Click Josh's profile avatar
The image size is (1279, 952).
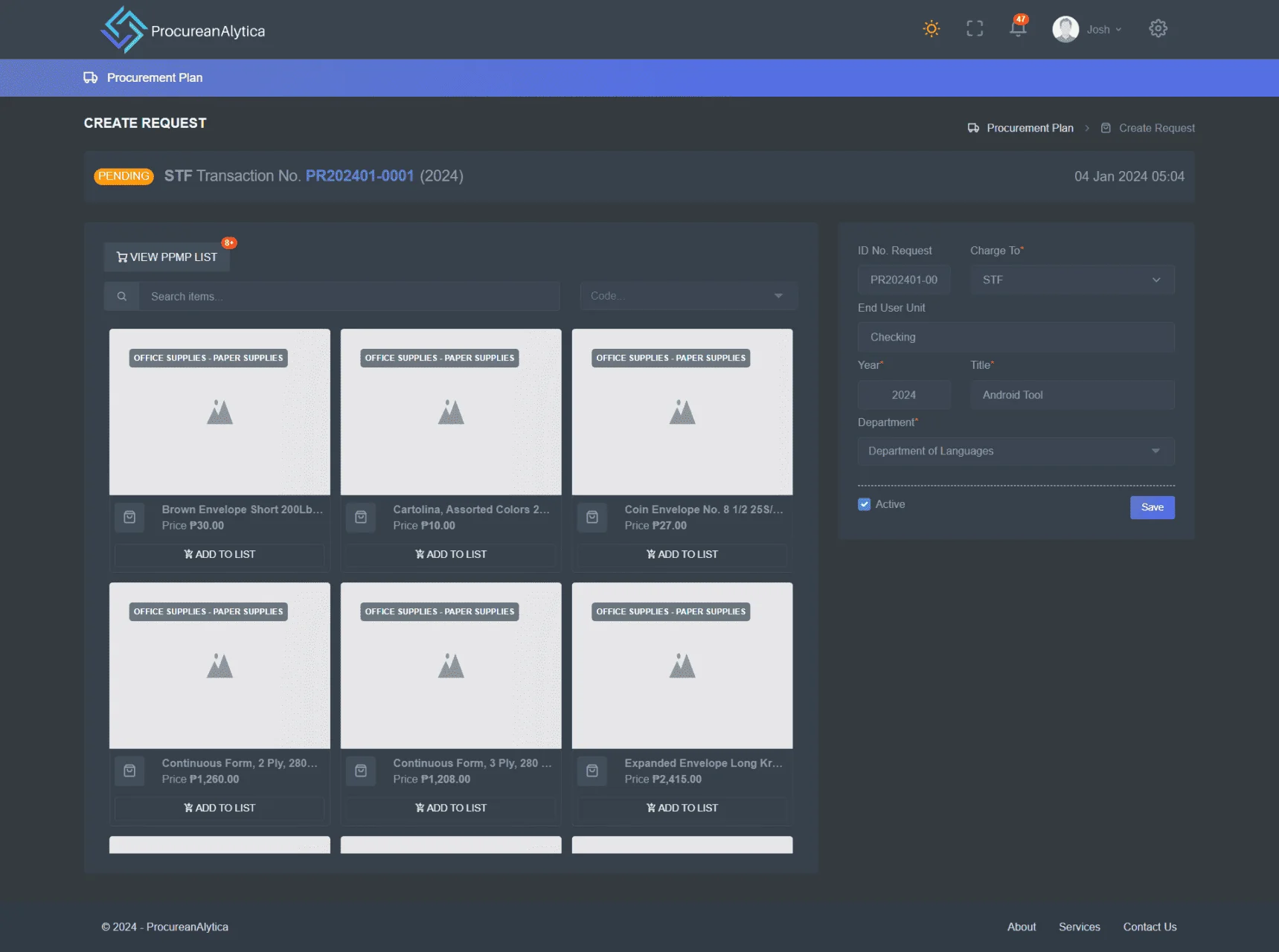click(1065, 29)
